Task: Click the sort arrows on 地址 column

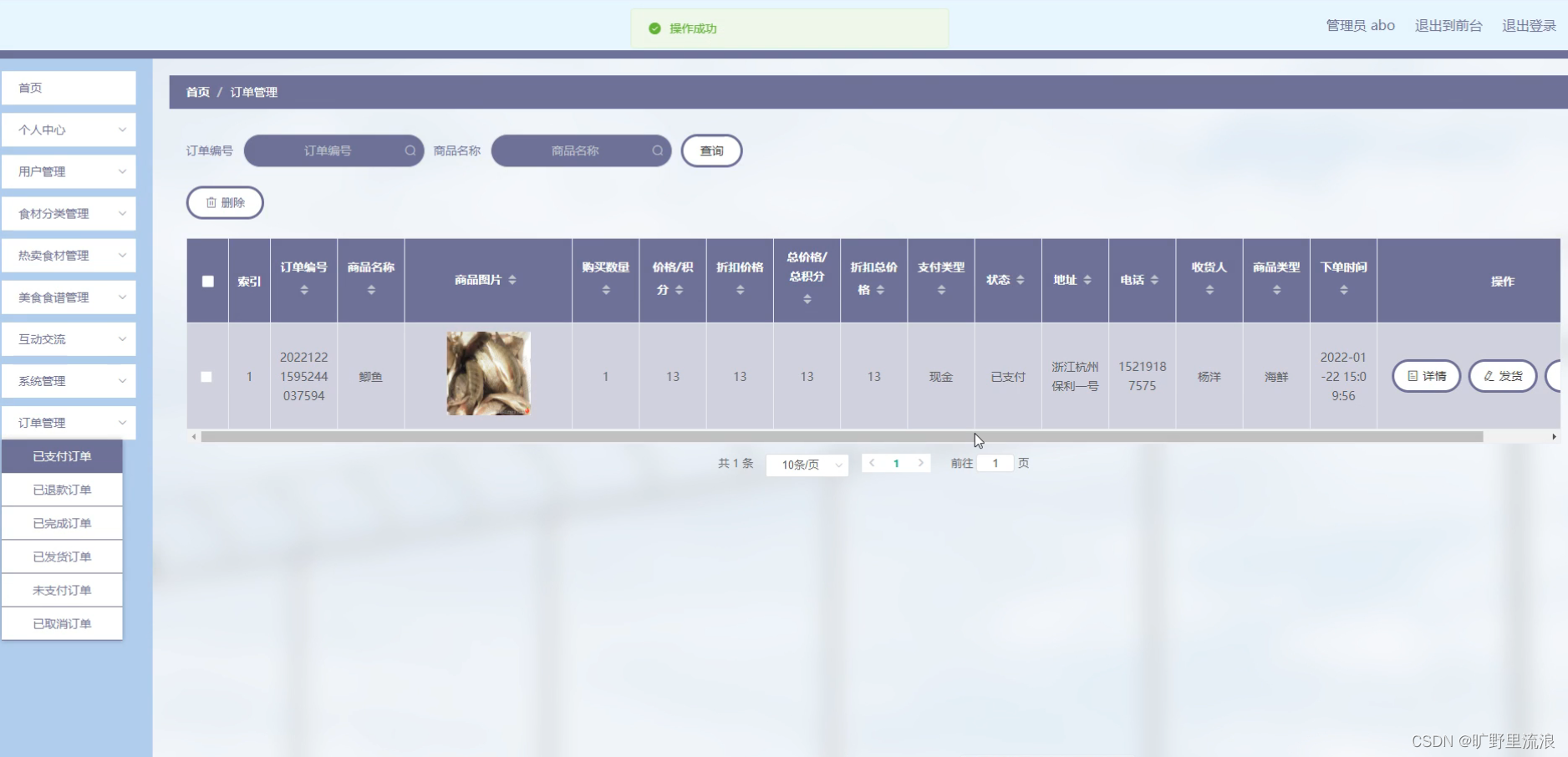Action: 1087,280
